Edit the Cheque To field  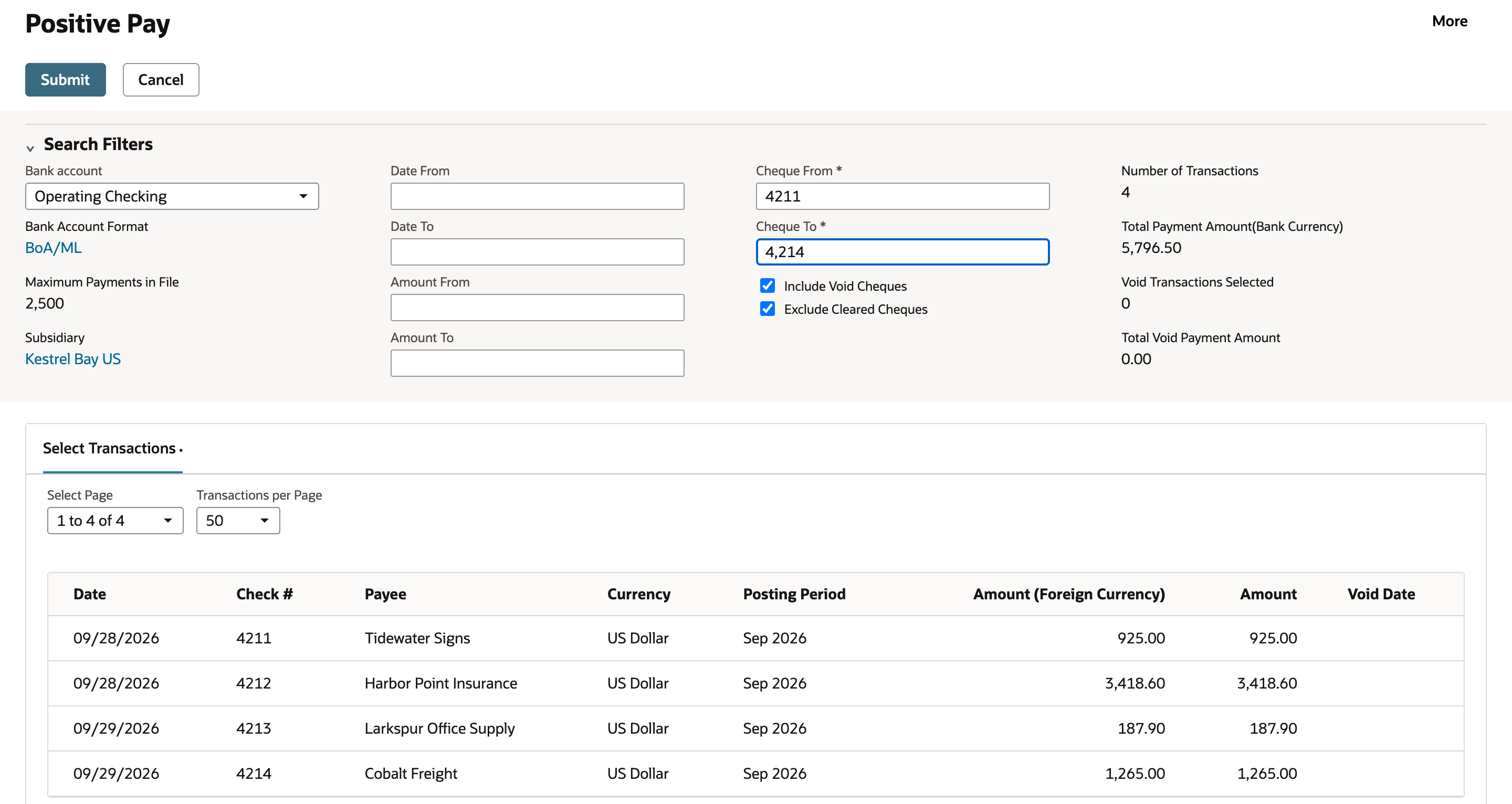[x=902, y=252]
